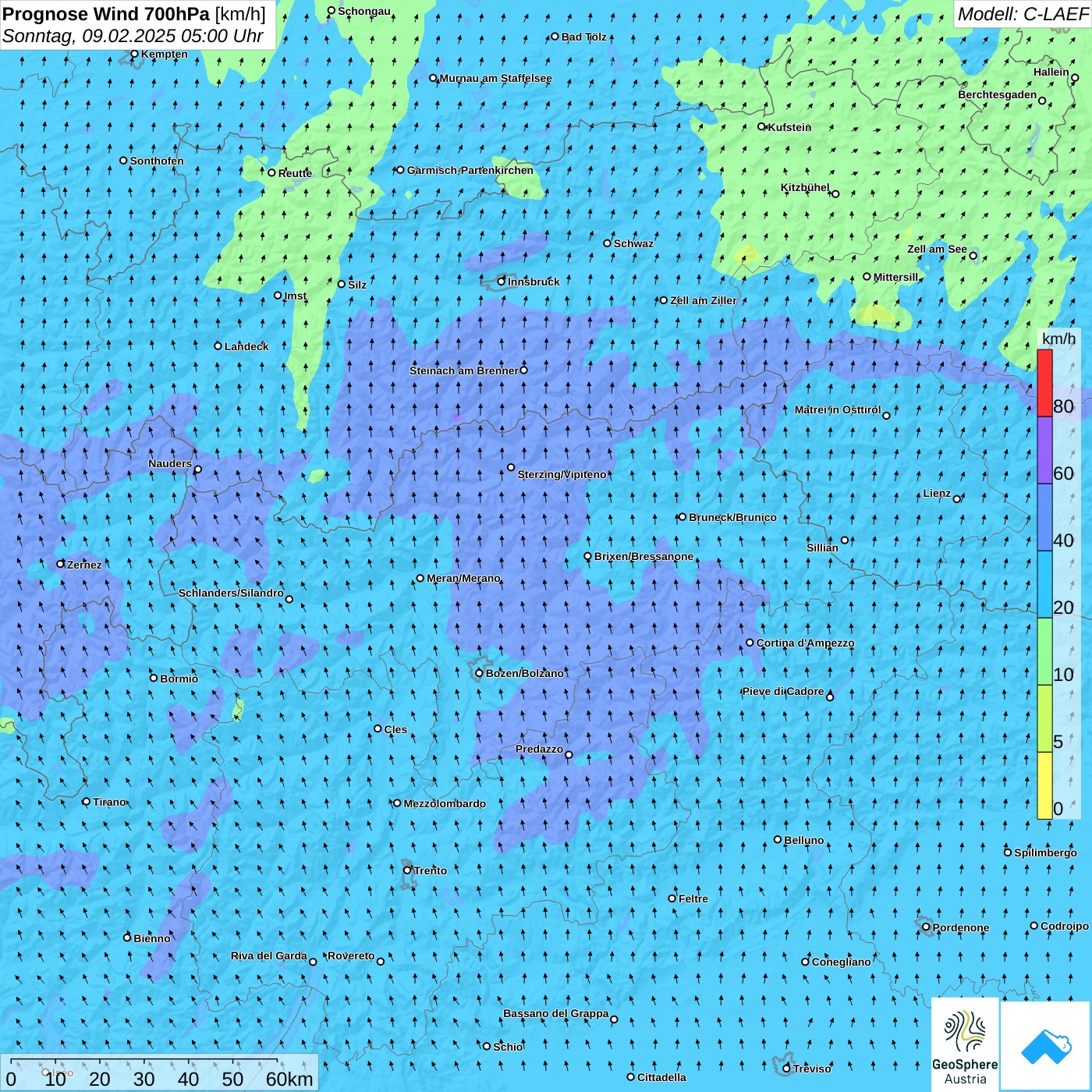
Task: Click the Hallein town label
Action: (1051, 73)
